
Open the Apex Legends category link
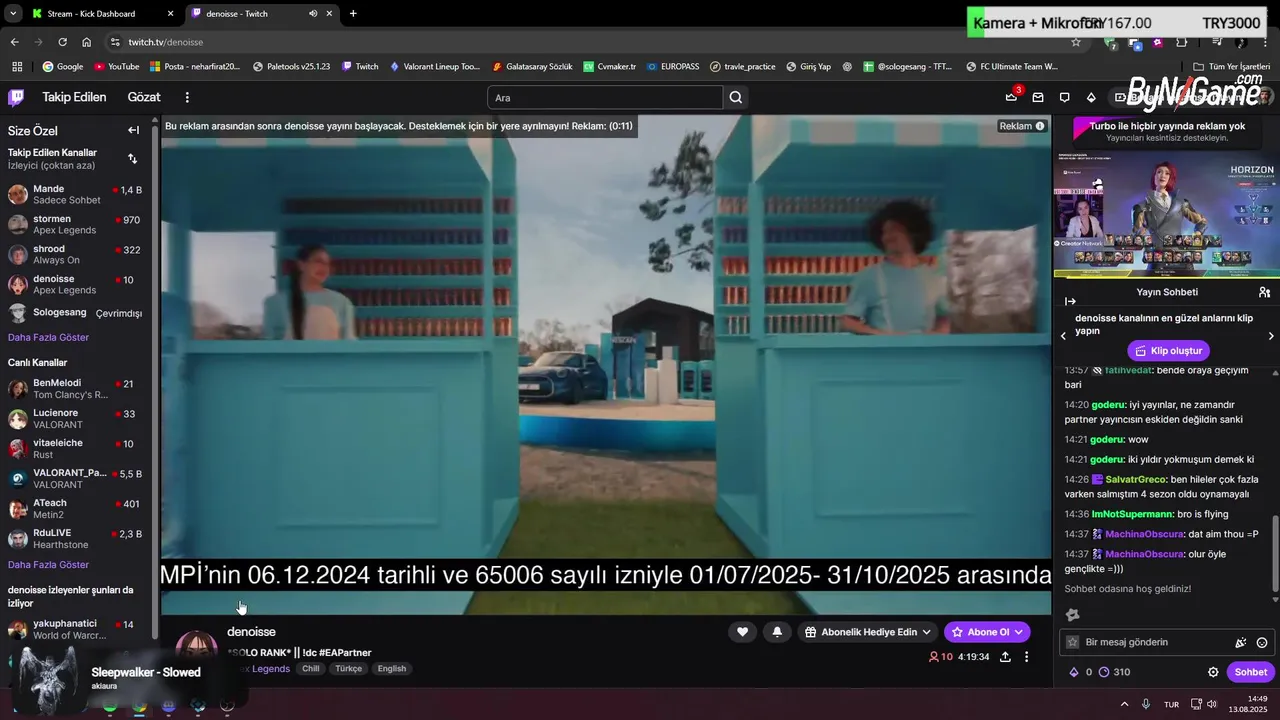[x=260, y=668]
